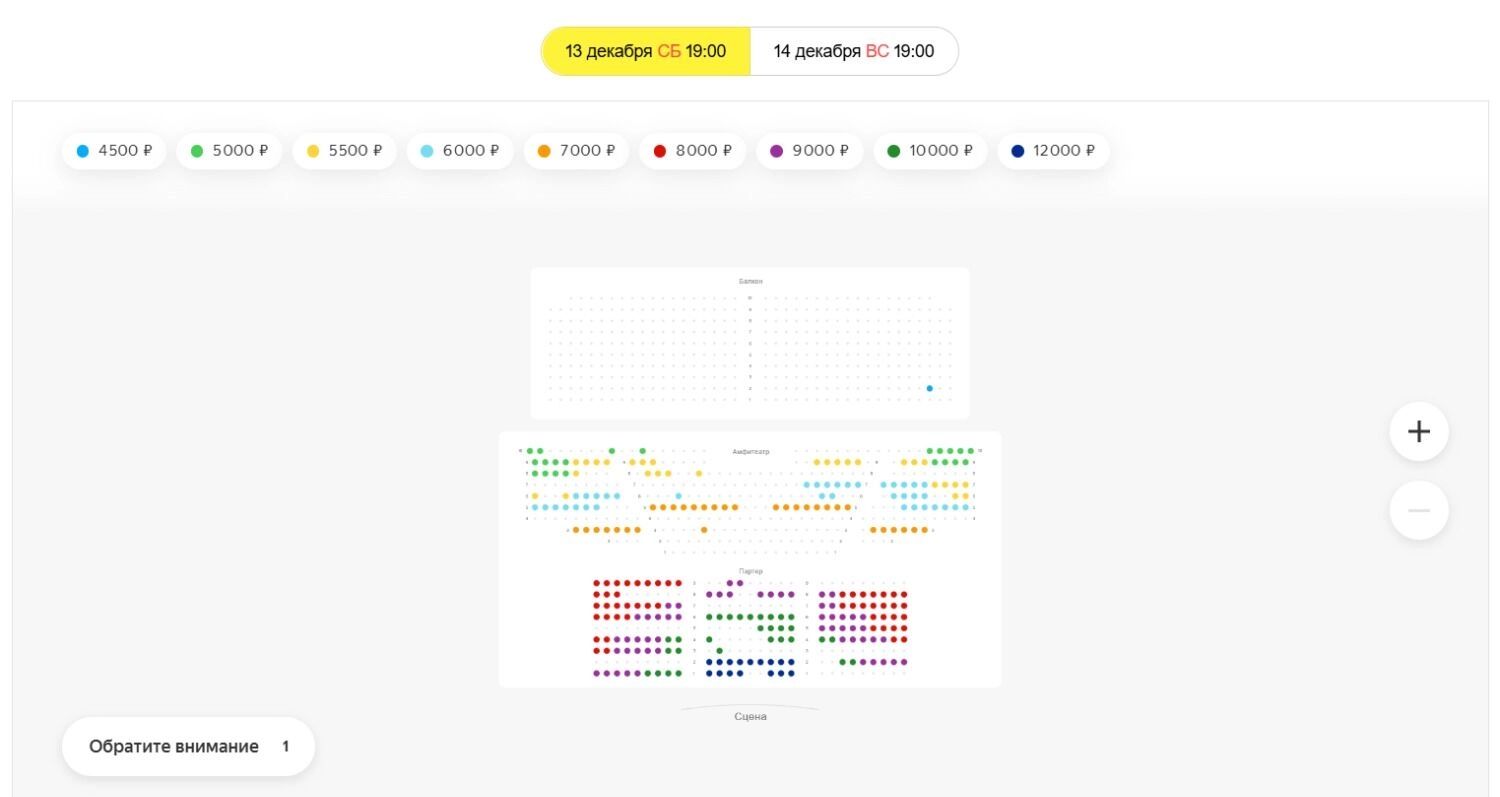Show only 8000 ₽ seats
Image resolution: width=1500 pixels, height=797 pixels.
pos(692,151)
